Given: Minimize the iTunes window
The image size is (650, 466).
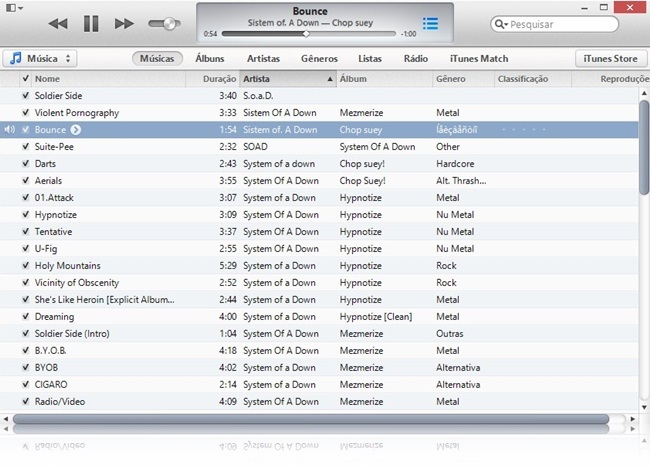Looking at the screenshot, I should tap(585, 8).
